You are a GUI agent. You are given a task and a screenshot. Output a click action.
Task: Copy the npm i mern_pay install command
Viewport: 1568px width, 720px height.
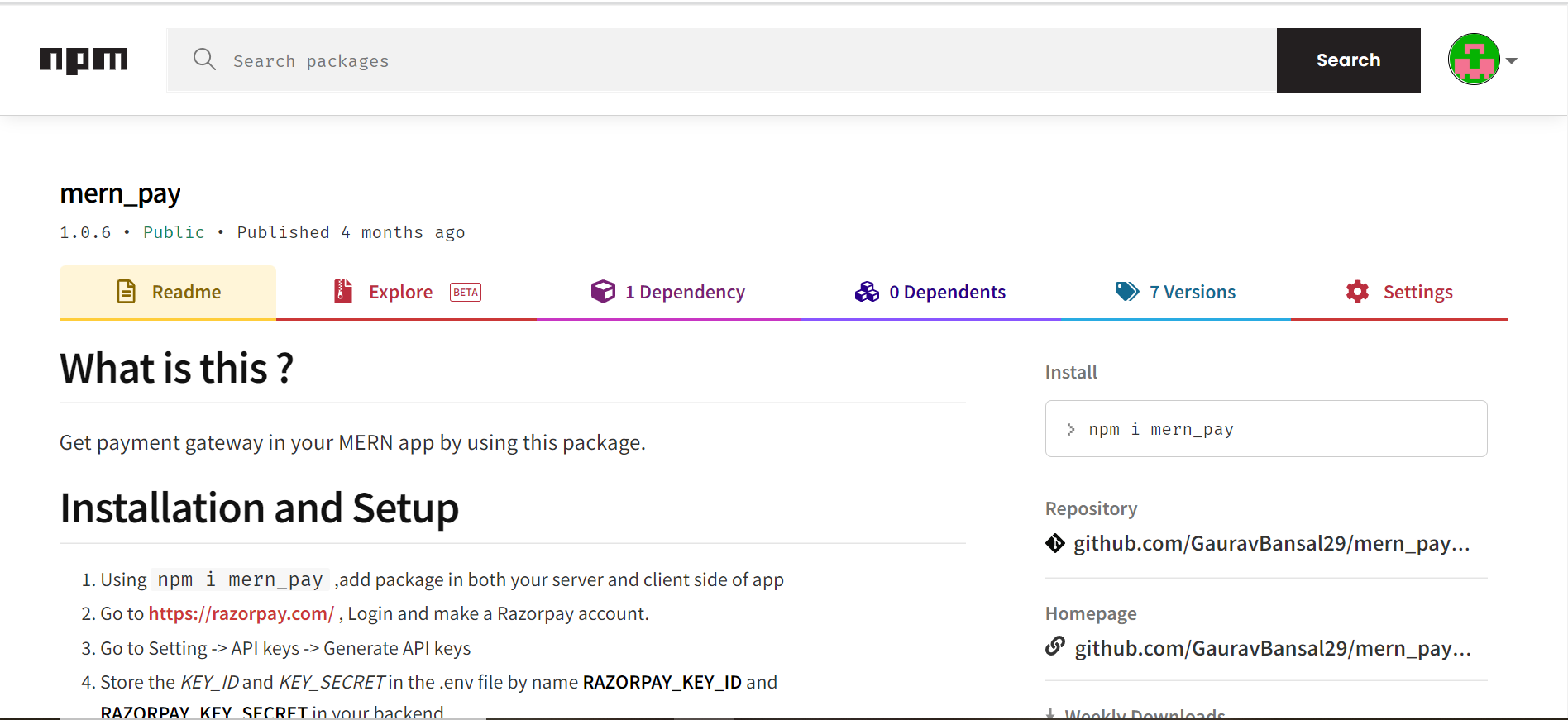click(1266, 429)
